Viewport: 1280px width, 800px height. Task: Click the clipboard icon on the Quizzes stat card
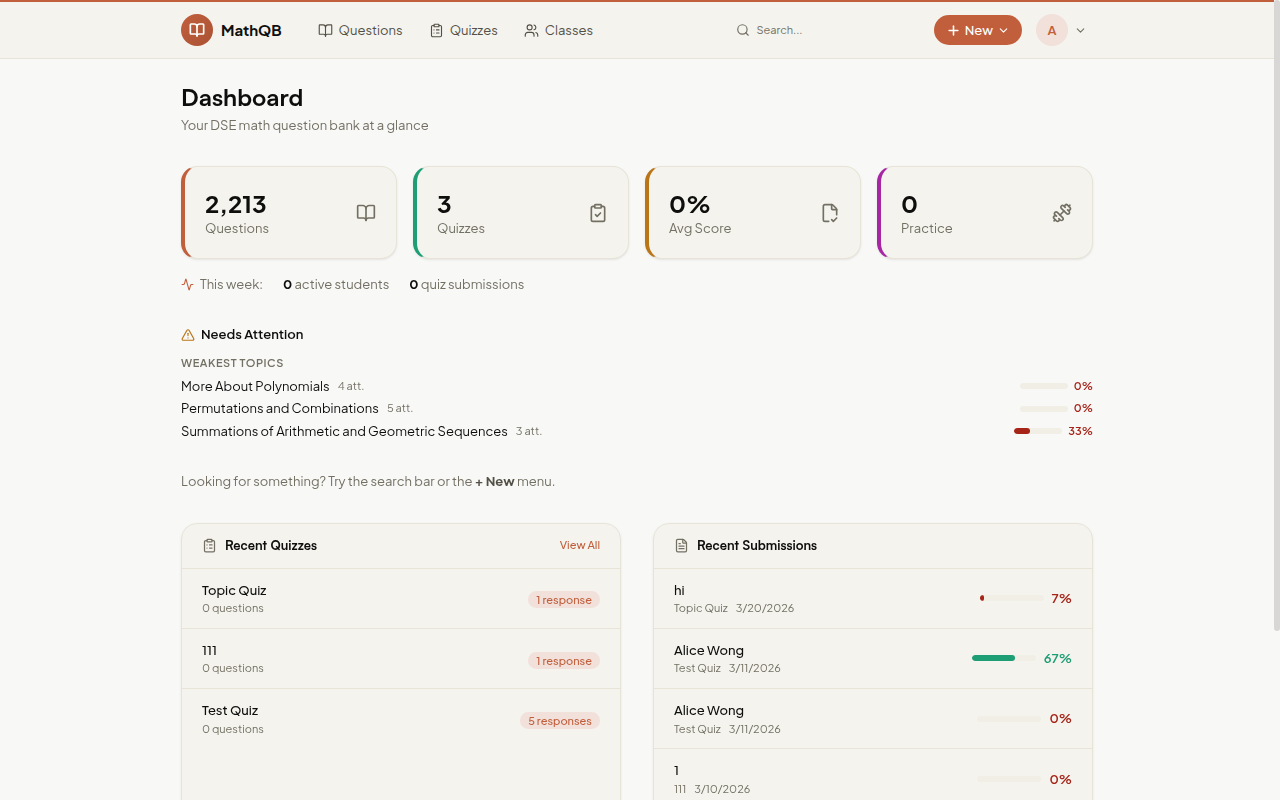tap(597, 212)
